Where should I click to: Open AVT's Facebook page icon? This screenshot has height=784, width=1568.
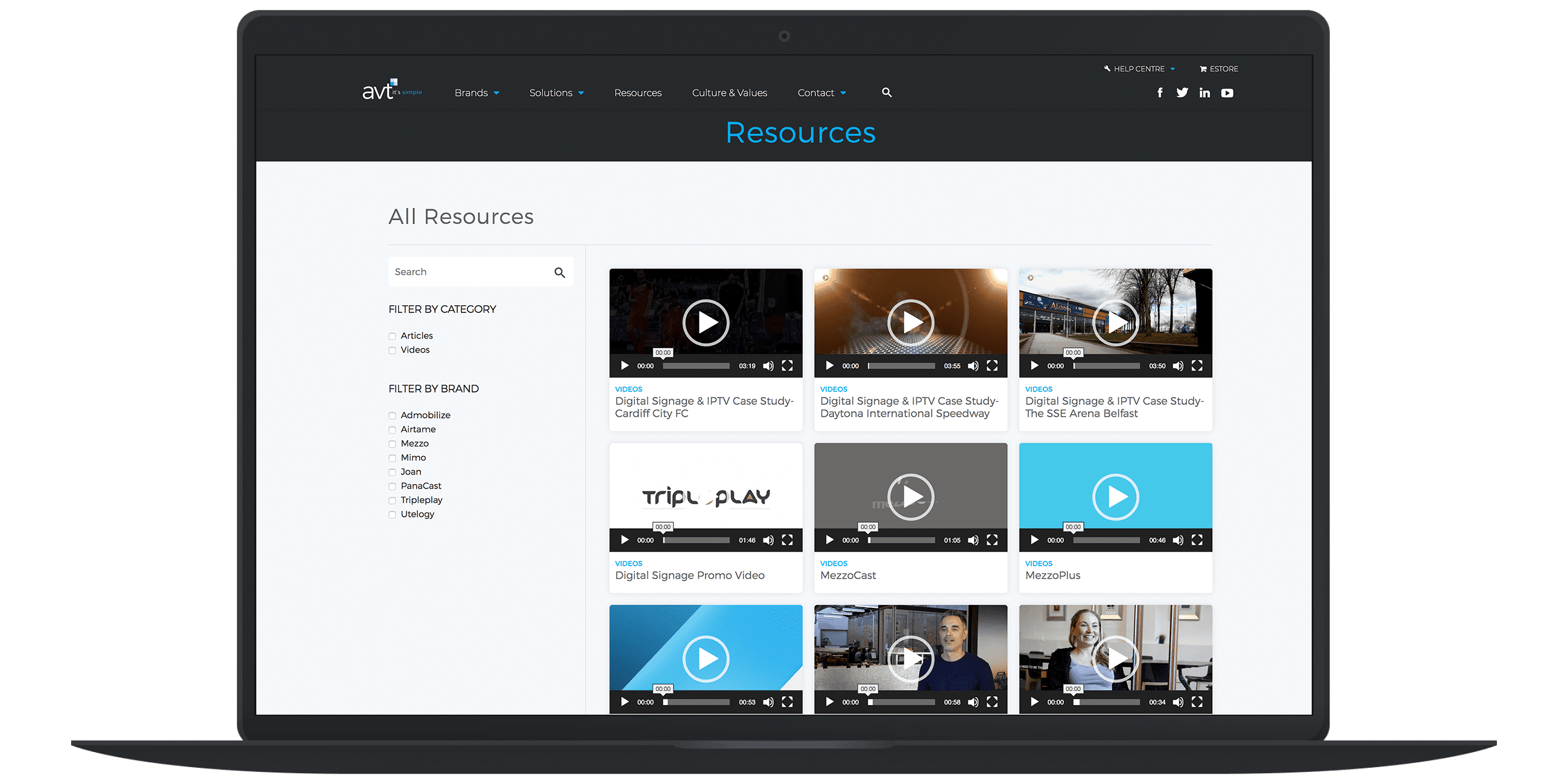[1160, 92]
